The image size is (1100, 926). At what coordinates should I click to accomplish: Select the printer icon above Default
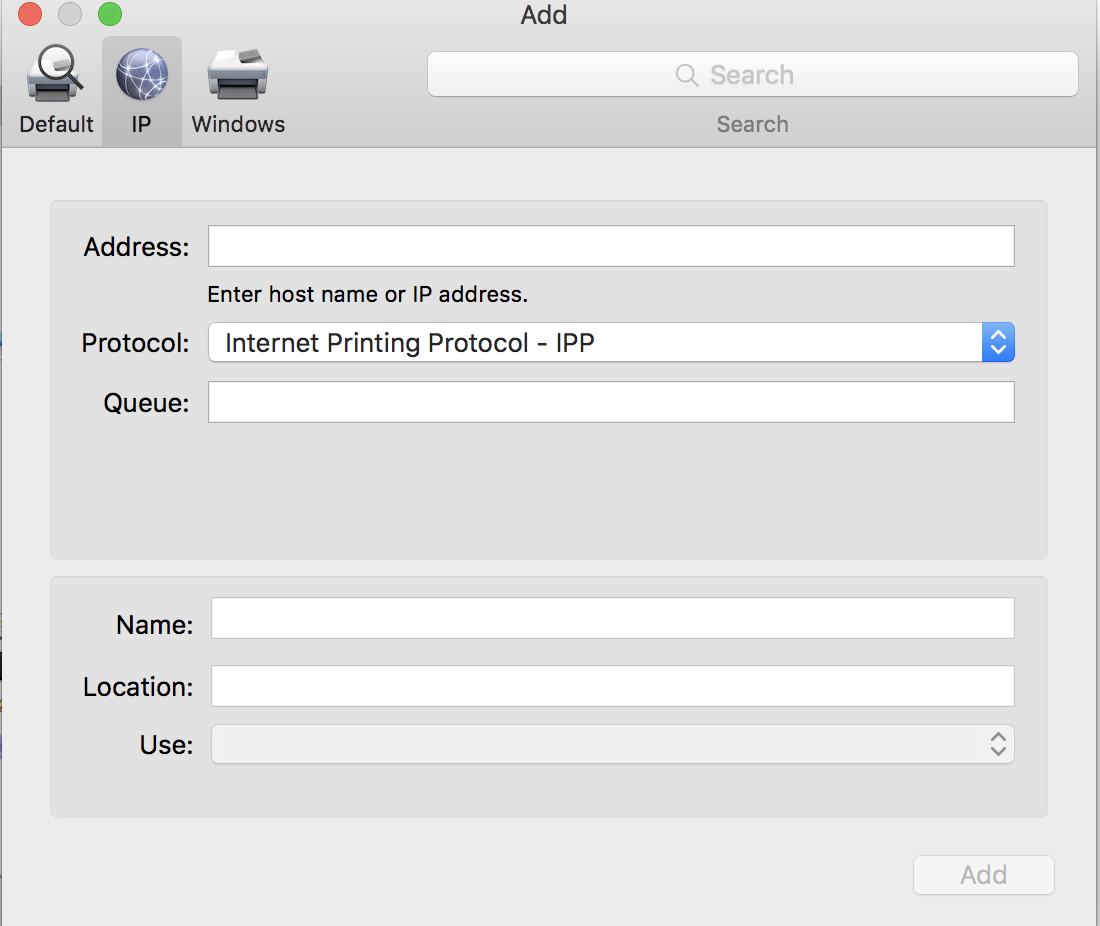[55, 72]
